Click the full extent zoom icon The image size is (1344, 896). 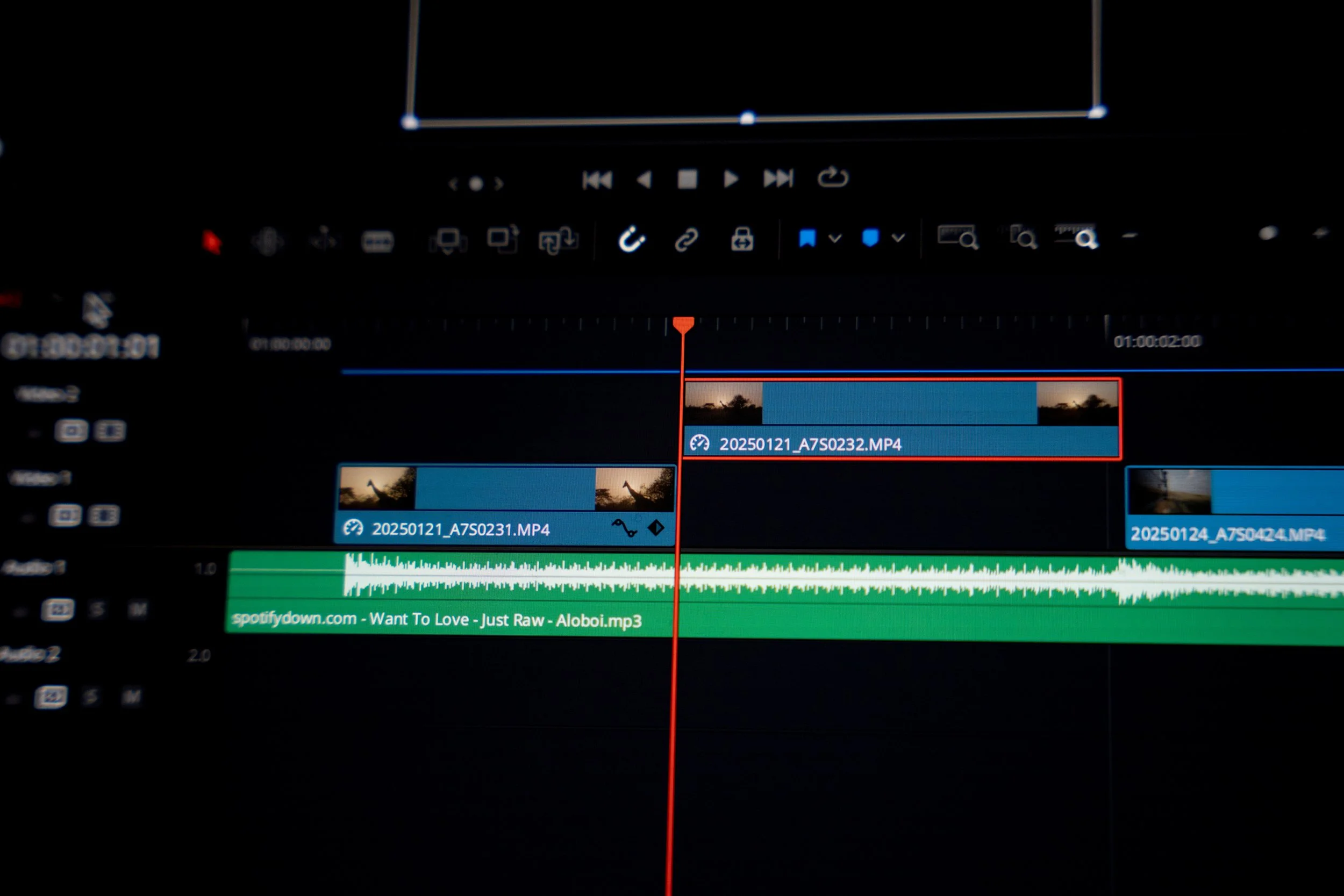click(x=957, y=236)
